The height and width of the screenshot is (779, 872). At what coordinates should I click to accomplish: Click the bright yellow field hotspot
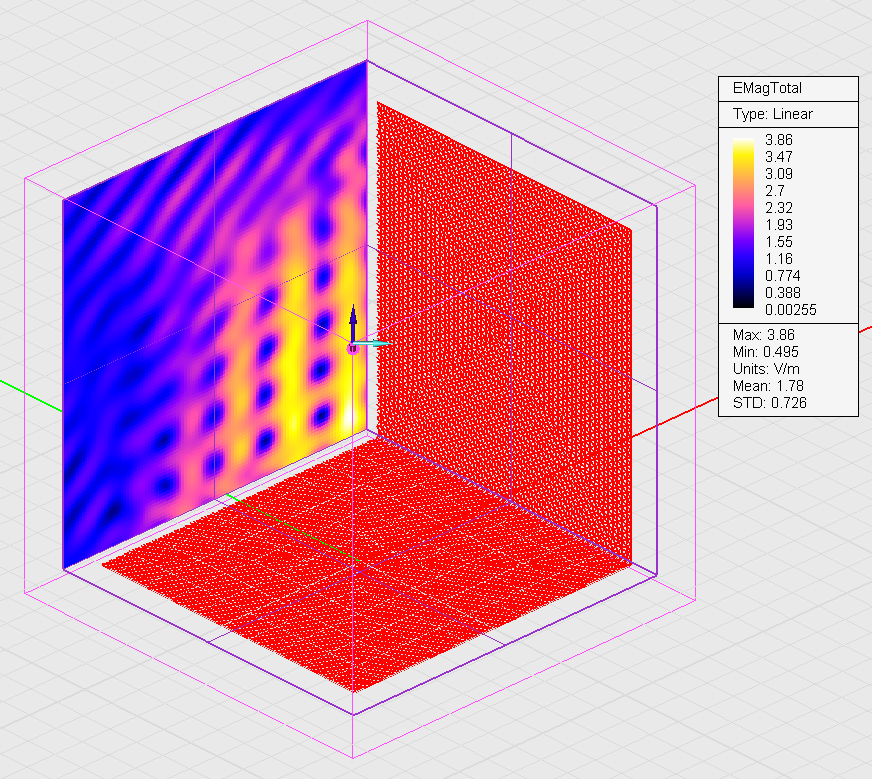(x=349, y=416)
